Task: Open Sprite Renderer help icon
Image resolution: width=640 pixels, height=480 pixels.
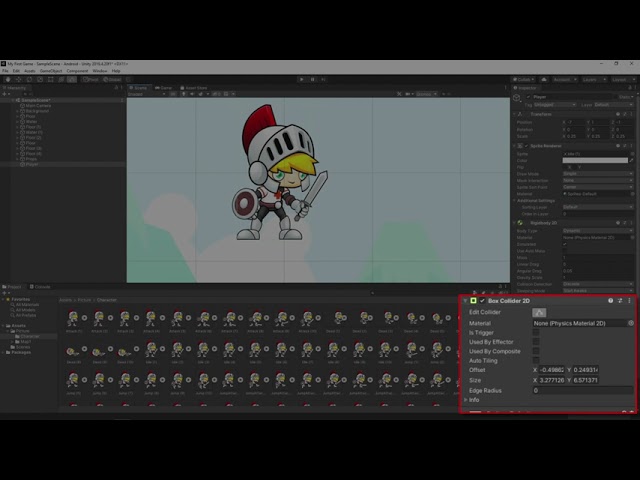Action: (x=618, y=145)
